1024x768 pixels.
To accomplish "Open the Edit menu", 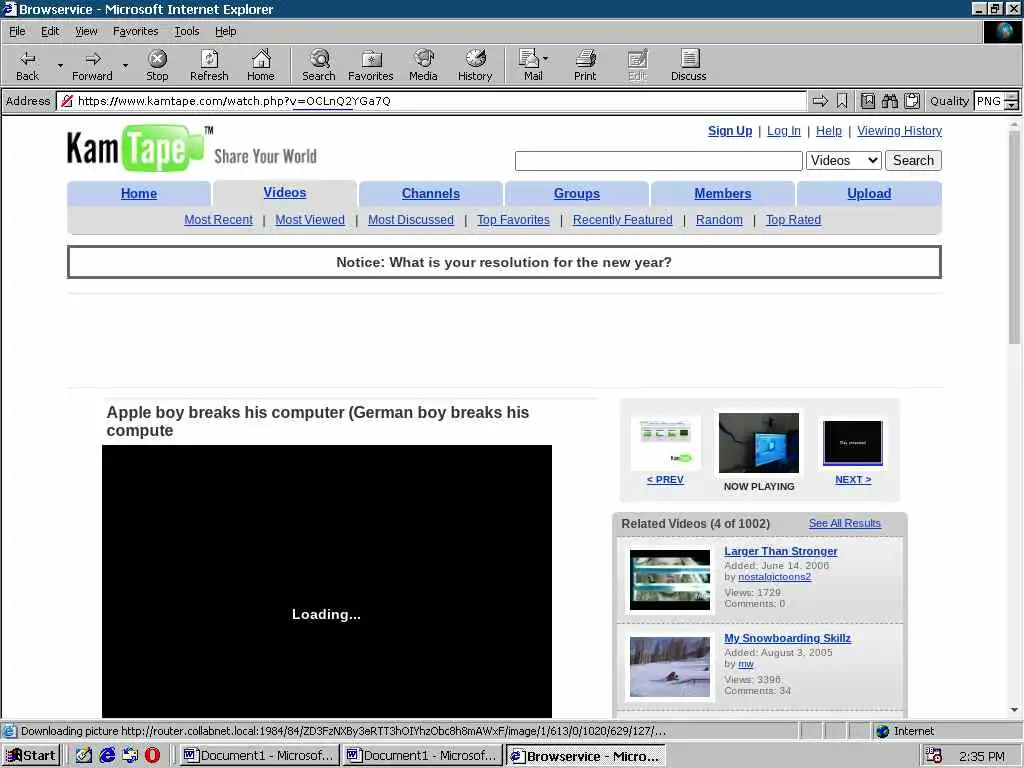I will 50,31.
